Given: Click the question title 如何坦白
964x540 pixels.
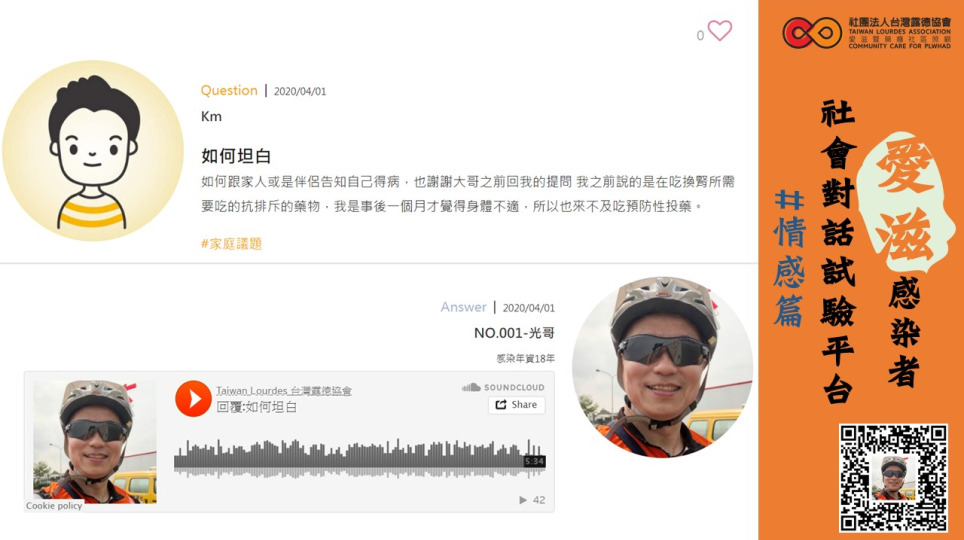Looking at the screenshot, I should [236, 156].
